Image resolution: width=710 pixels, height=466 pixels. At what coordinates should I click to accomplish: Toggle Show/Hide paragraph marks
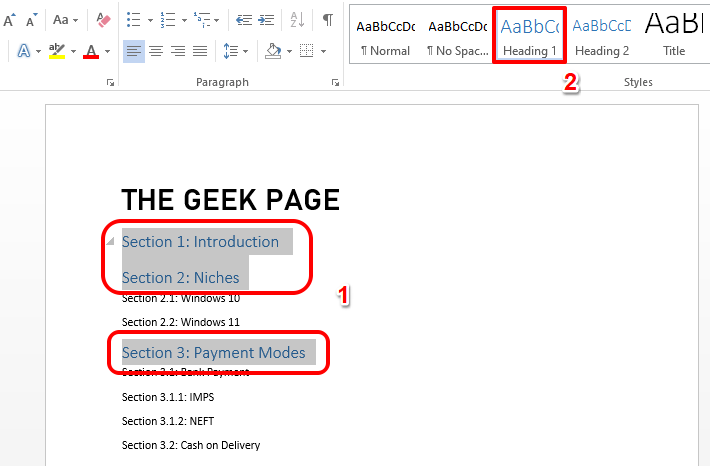click(328, 20)
